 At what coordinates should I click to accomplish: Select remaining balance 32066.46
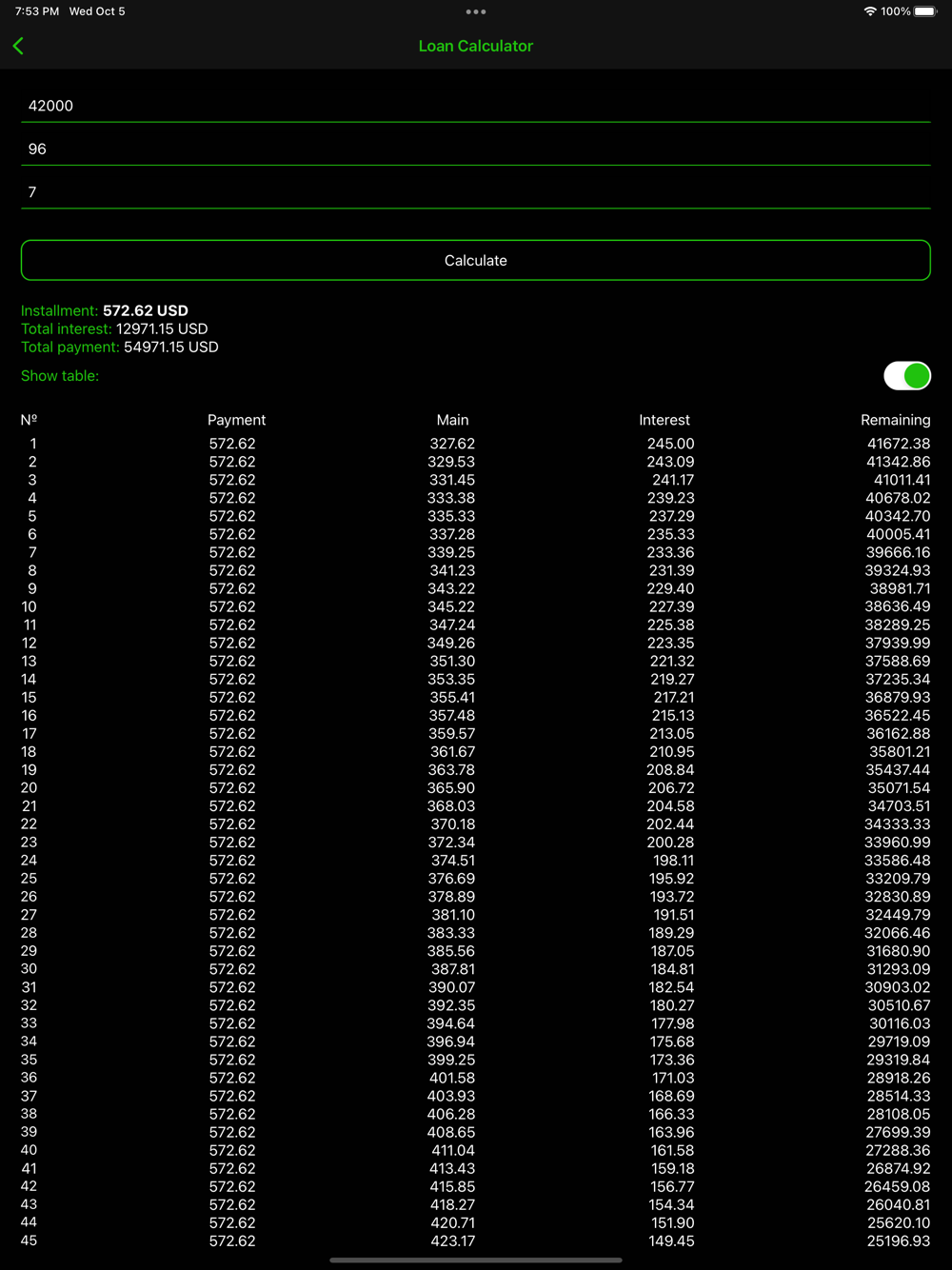tap(898, 933)
